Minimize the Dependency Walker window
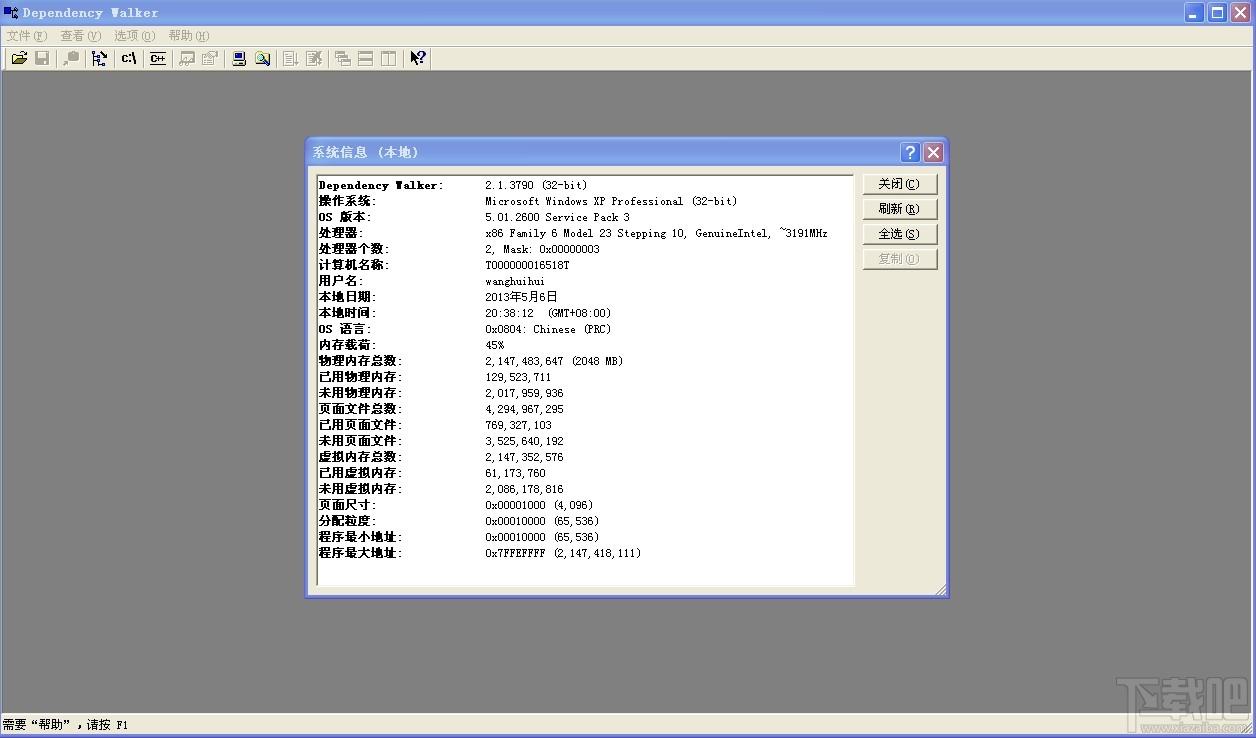The width and height of the screenshot is (1256, 738). point(1195,12)
